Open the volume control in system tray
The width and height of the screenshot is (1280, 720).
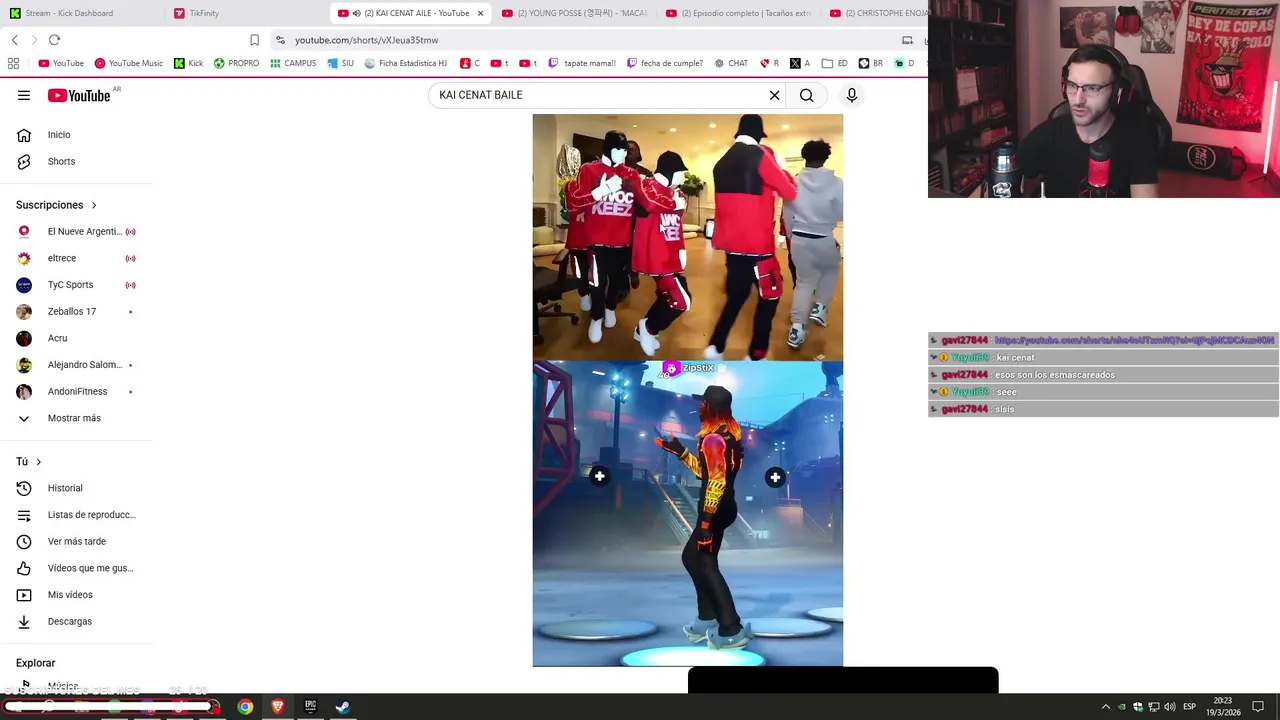[1170, 707]
